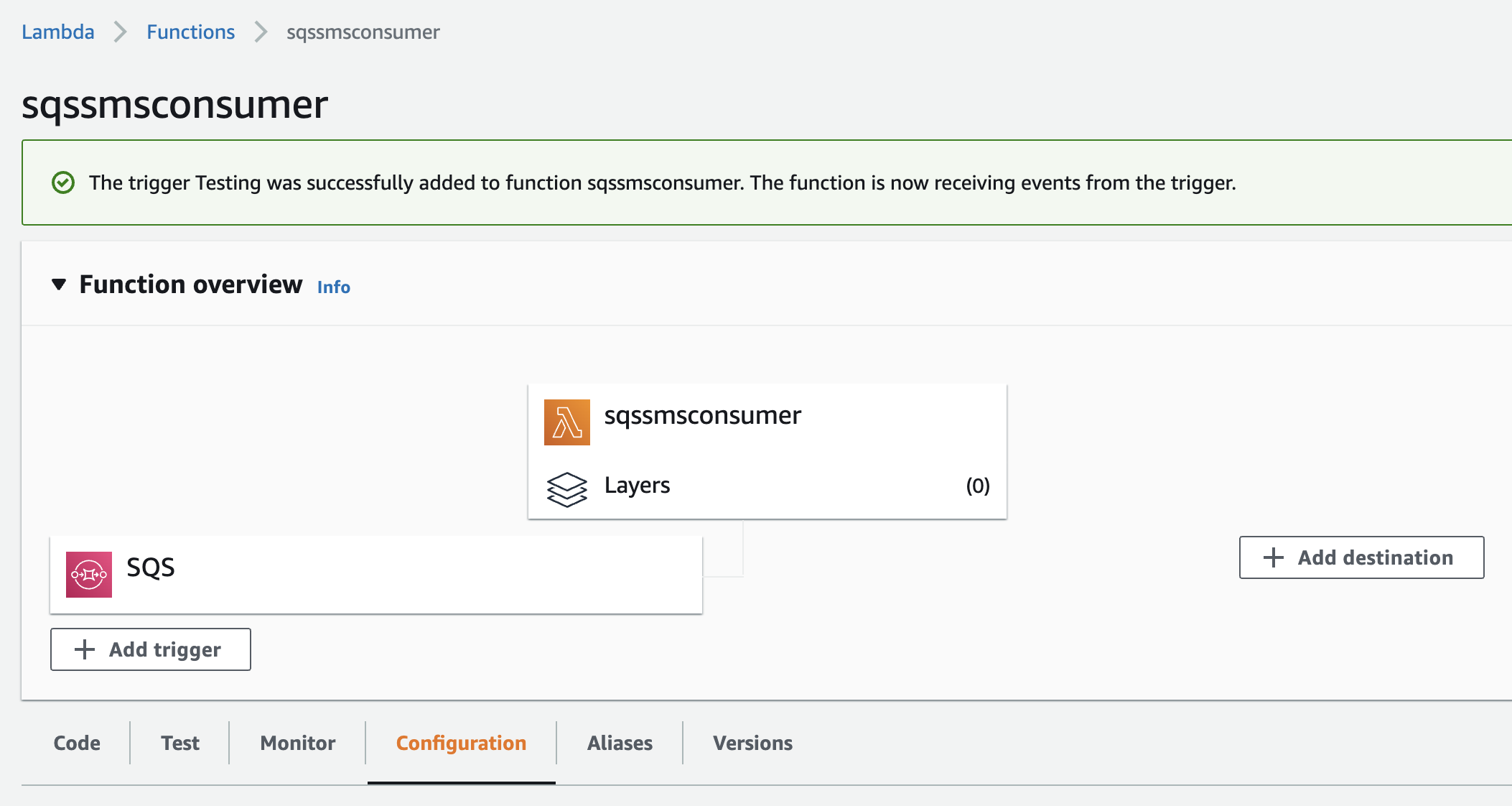Click the Layers row with count (0)

[x=767, y=486]
